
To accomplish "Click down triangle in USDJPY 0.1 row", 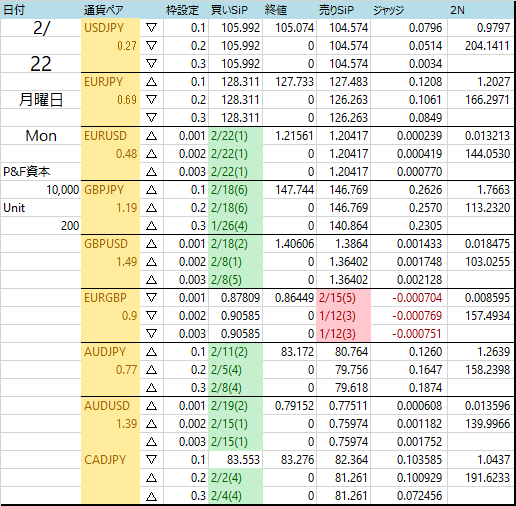I will (151, 28).
